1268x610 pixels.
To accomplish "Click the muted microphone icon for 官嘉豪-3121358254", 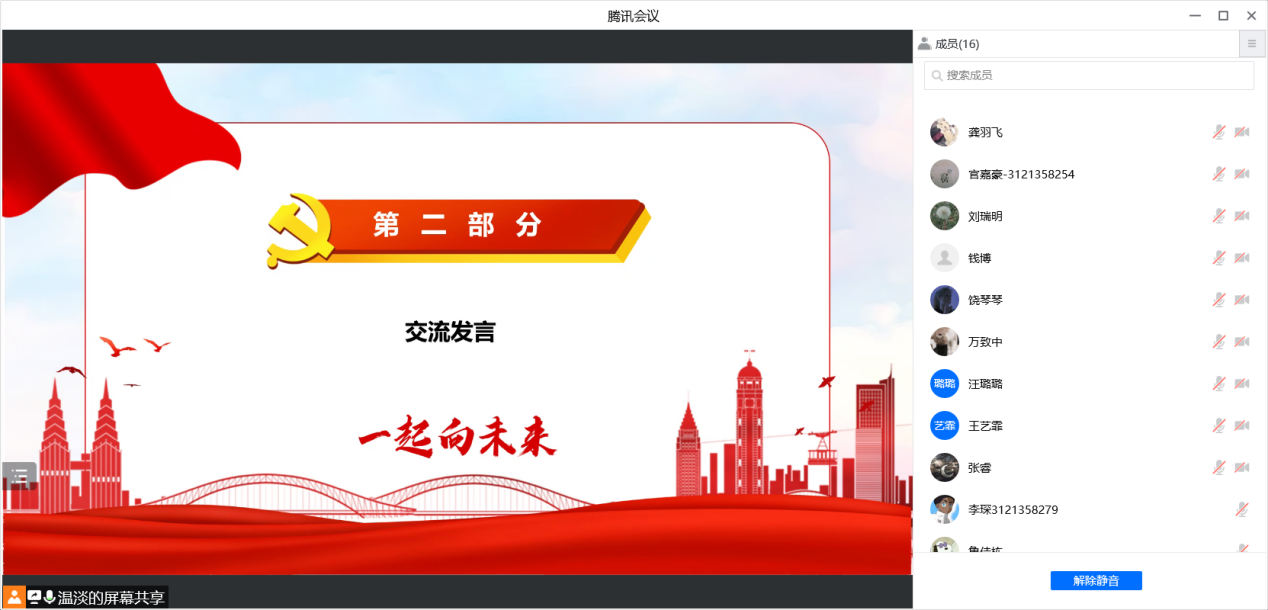I will coord(1218,174).
